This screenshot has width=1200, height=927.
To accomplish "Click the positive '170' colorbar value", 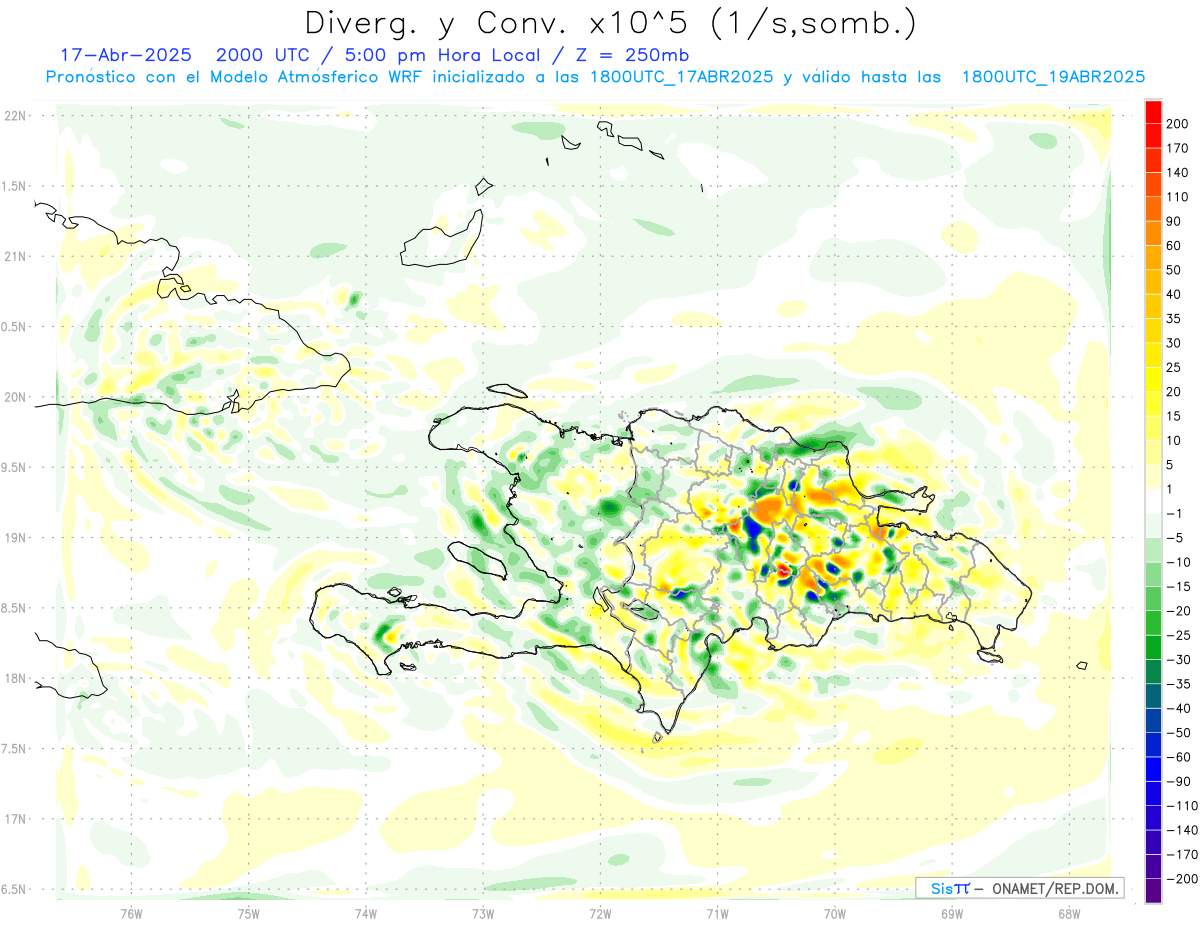I will coord(1178,148).
